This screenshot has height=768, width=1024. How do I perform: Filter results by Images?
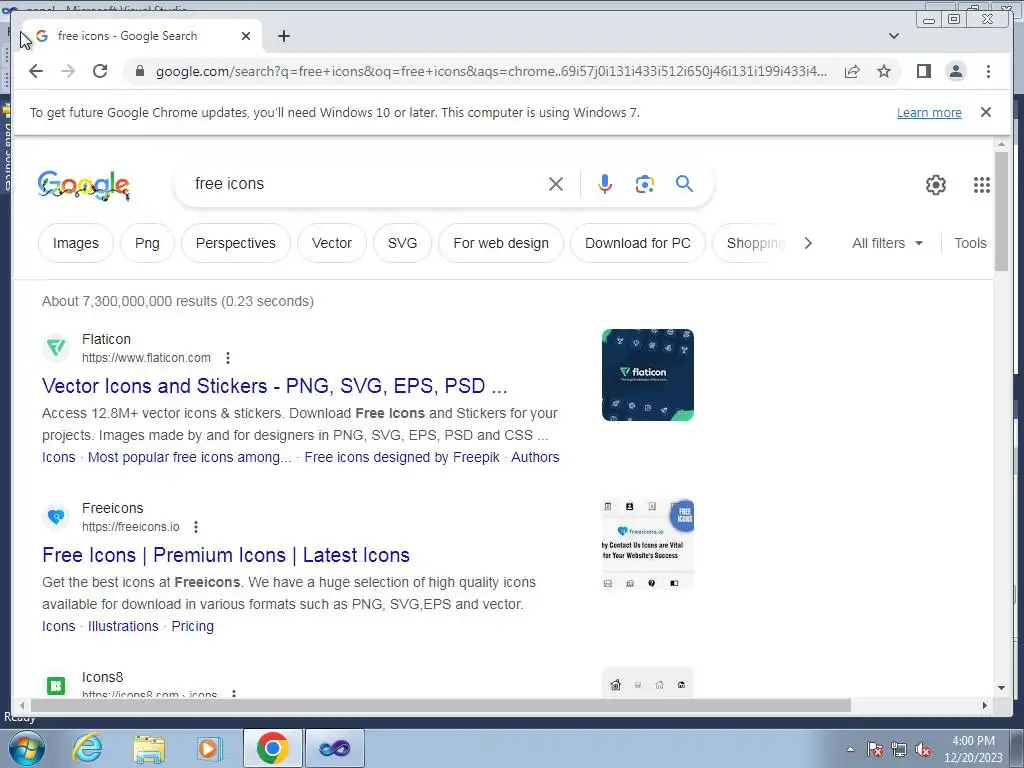pos(76,243)
